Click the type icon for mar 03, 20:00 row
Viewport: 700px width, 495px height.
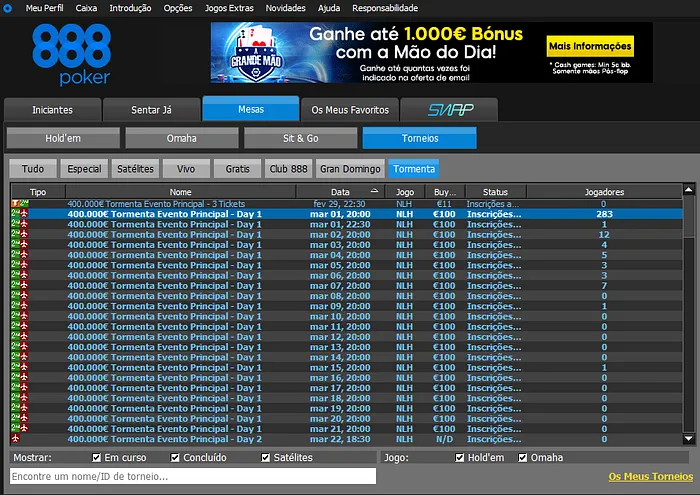[20, 245]
